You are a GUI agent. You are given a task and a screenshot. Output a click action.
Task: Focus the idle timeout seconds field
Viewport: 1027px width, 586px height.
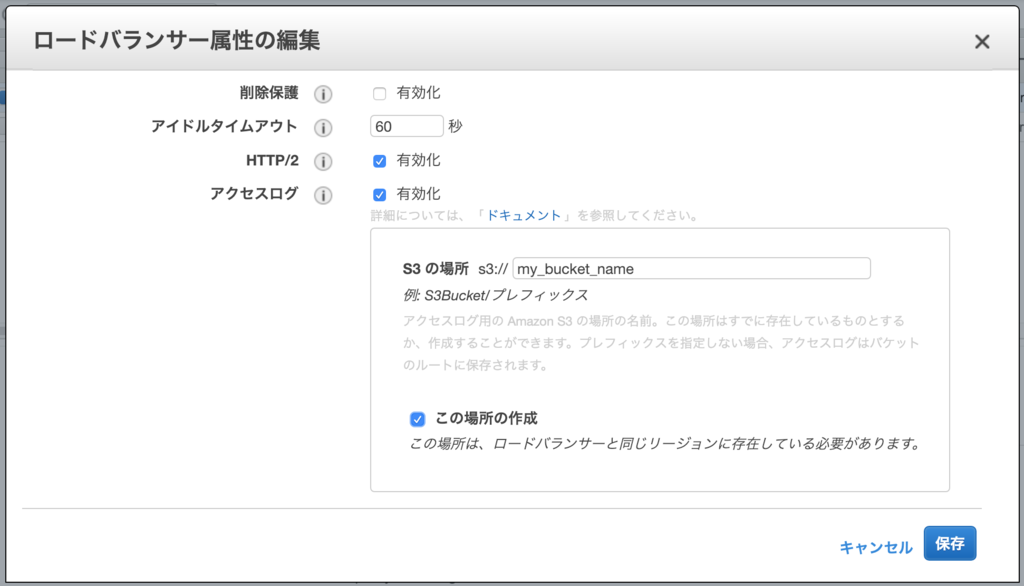[x=407, y=126]
